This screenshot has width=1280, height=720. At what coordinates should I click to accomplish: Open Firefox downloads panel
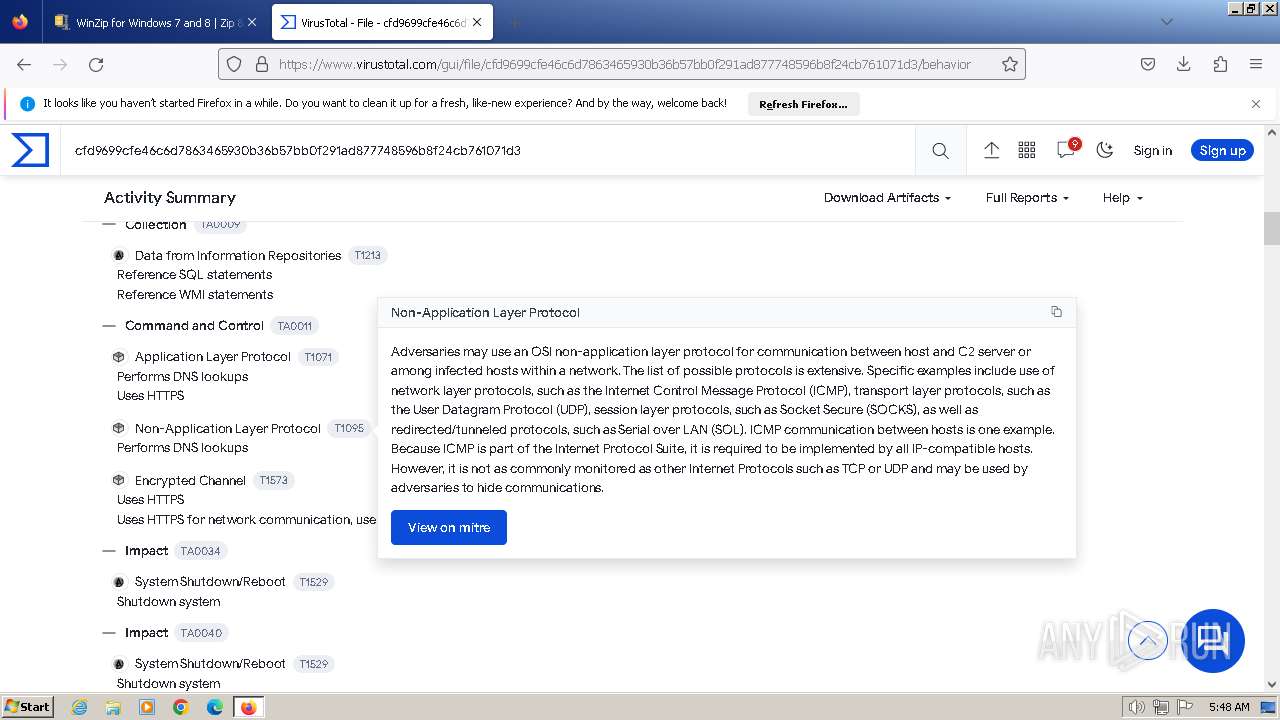(1184, 64)
